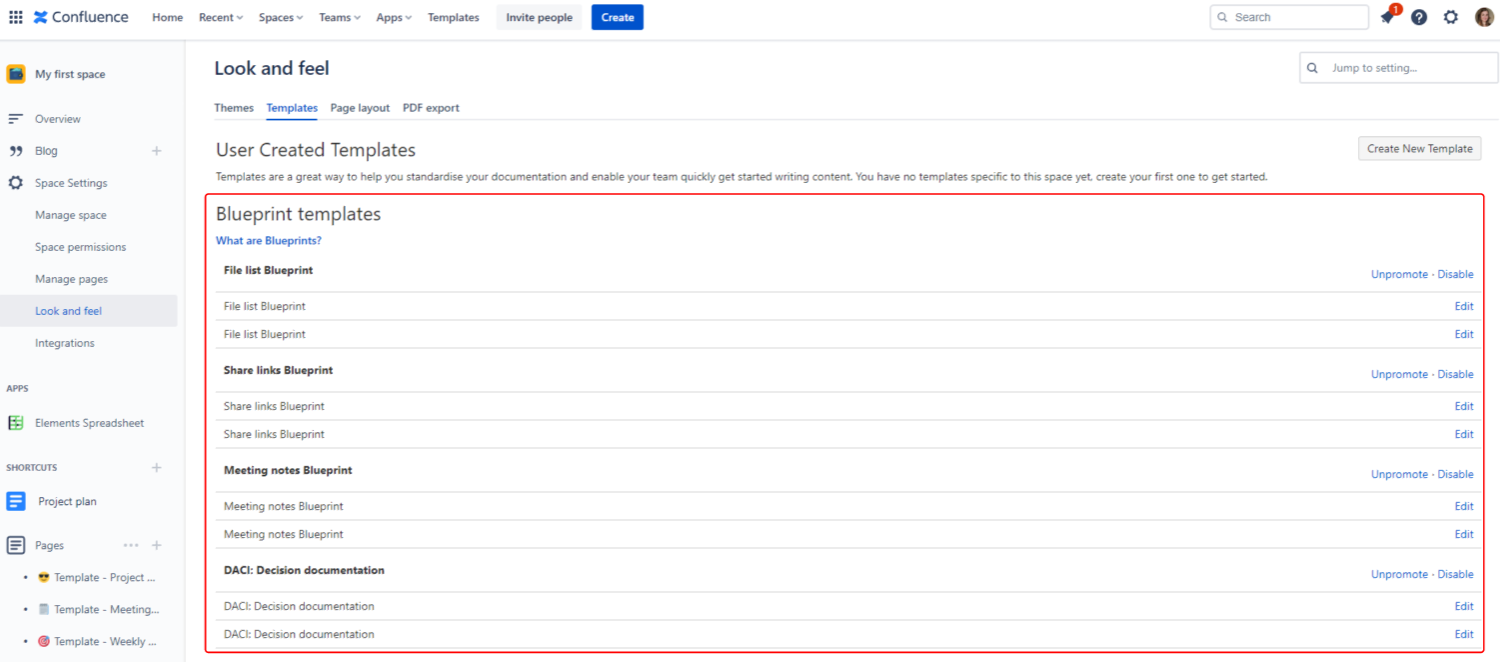This screenshot has width=1500, height=662.
Task: Open the Apps dropdown menu
Action: (x=394, y=17)
